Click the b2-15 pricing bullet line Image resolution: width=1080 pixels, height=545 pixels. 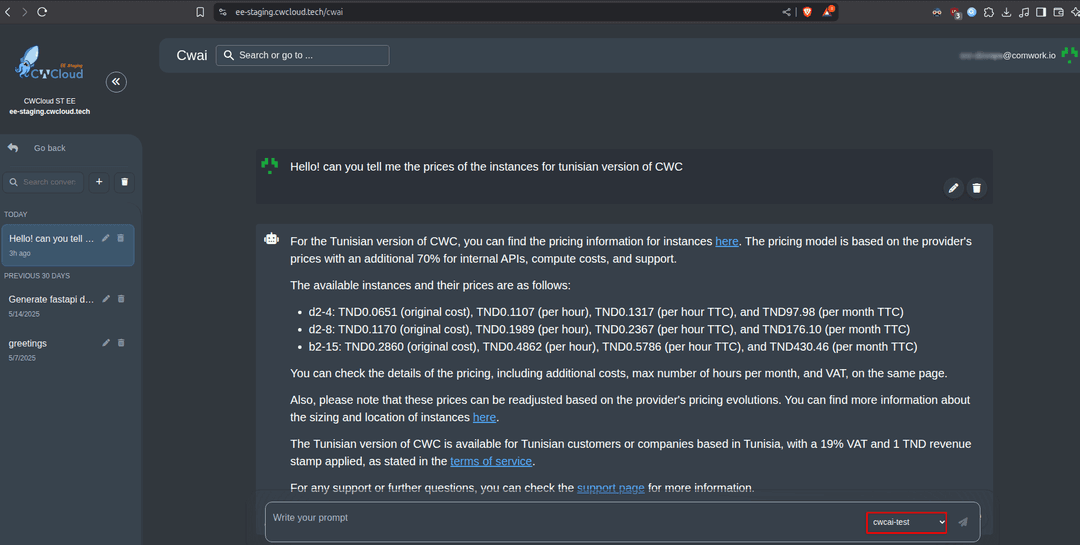612,347
